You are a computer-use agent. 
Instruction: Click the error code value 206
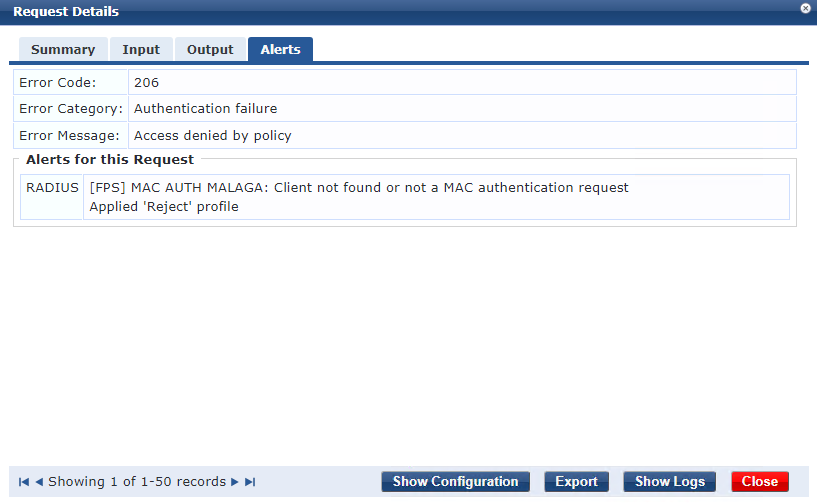(x=146, y=82)
